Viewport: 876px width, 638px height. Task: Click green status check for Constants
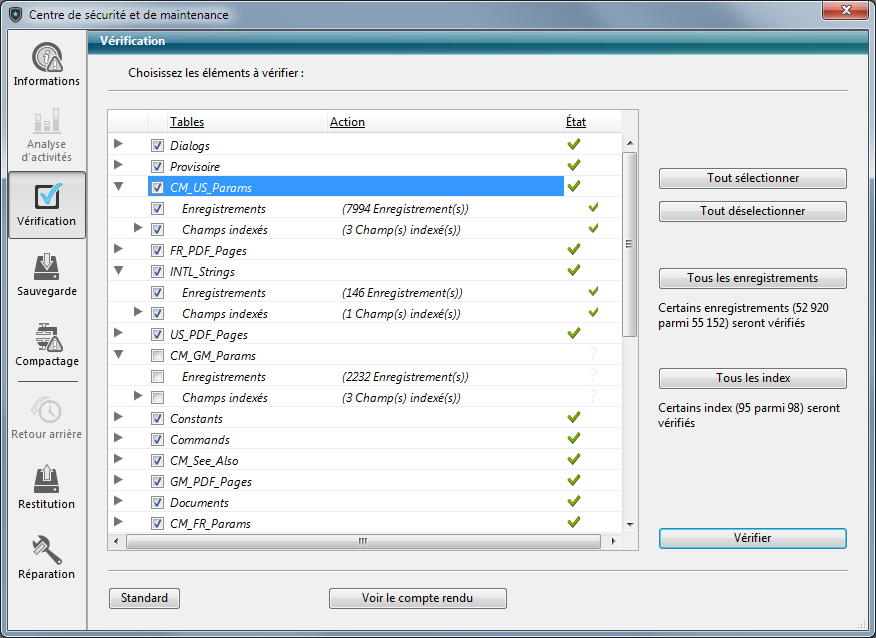tap(574, 417)
